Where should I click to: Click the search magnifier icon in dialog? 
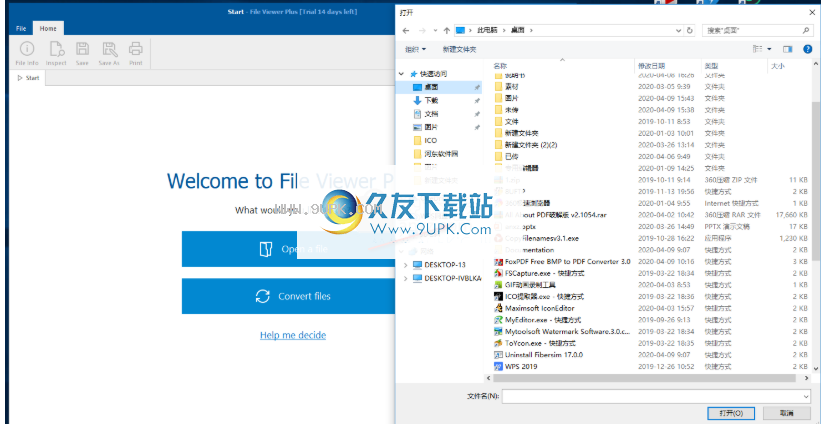(x=806, y=30)
